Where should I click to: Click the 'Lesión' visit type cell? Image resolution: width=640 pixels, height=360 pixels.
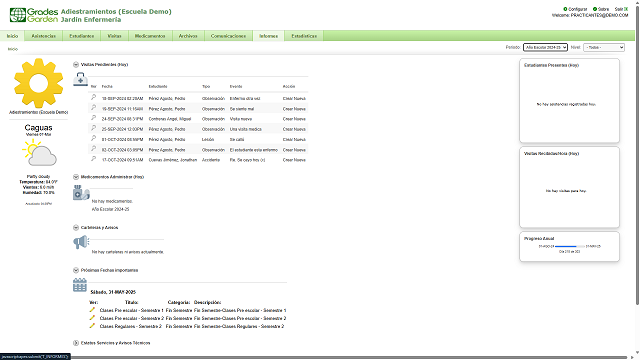(208, 140)
